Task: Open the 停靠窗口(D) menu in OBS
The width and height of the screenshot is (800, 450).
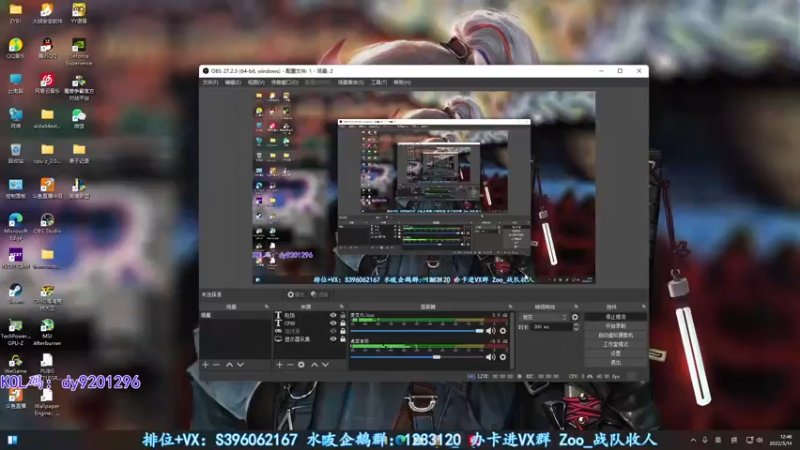Action: coord(285,82)
